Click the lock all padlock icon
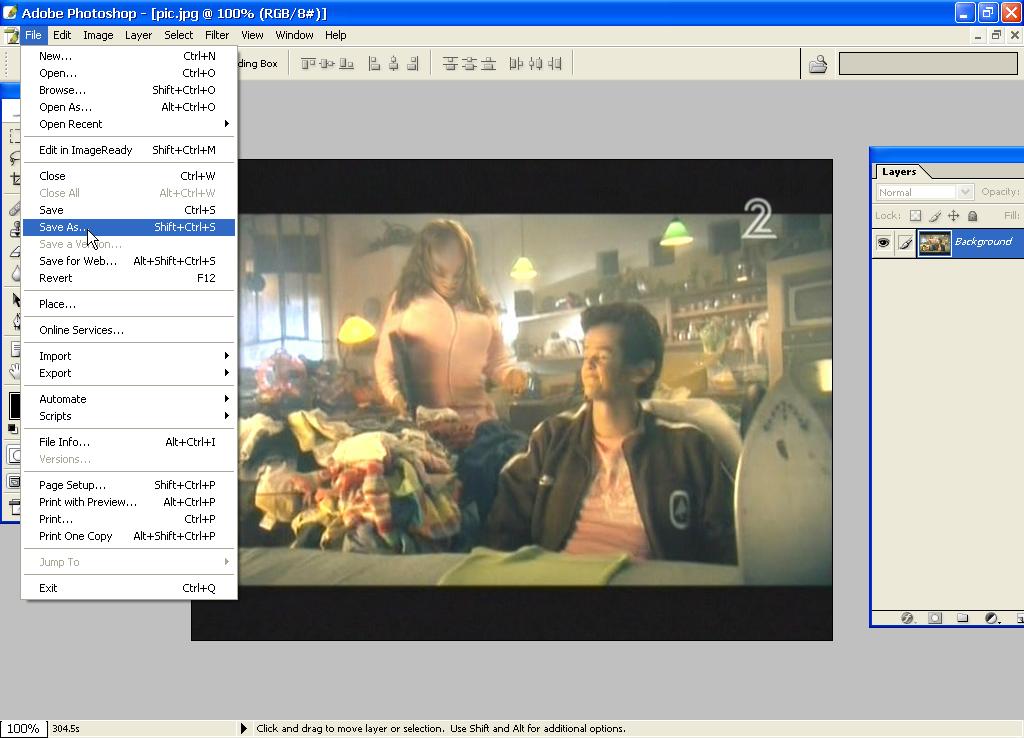This screenshot has height=738, width=1024. point(972,216)
